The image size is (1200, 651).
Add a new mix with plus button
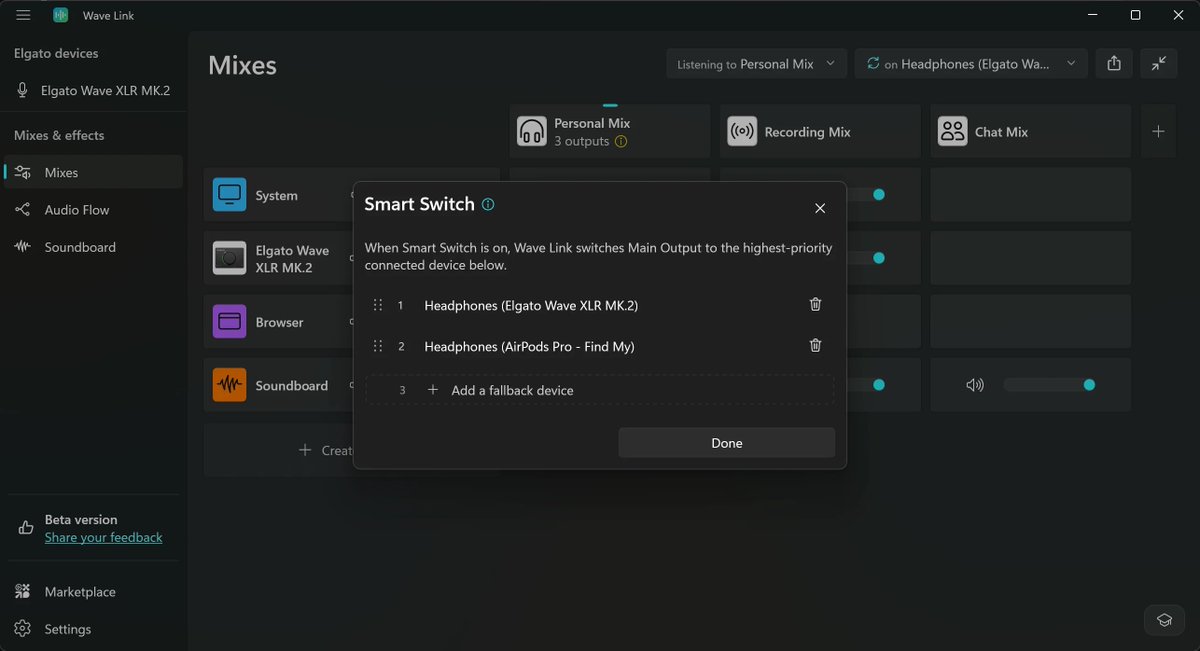[1158, 131]
